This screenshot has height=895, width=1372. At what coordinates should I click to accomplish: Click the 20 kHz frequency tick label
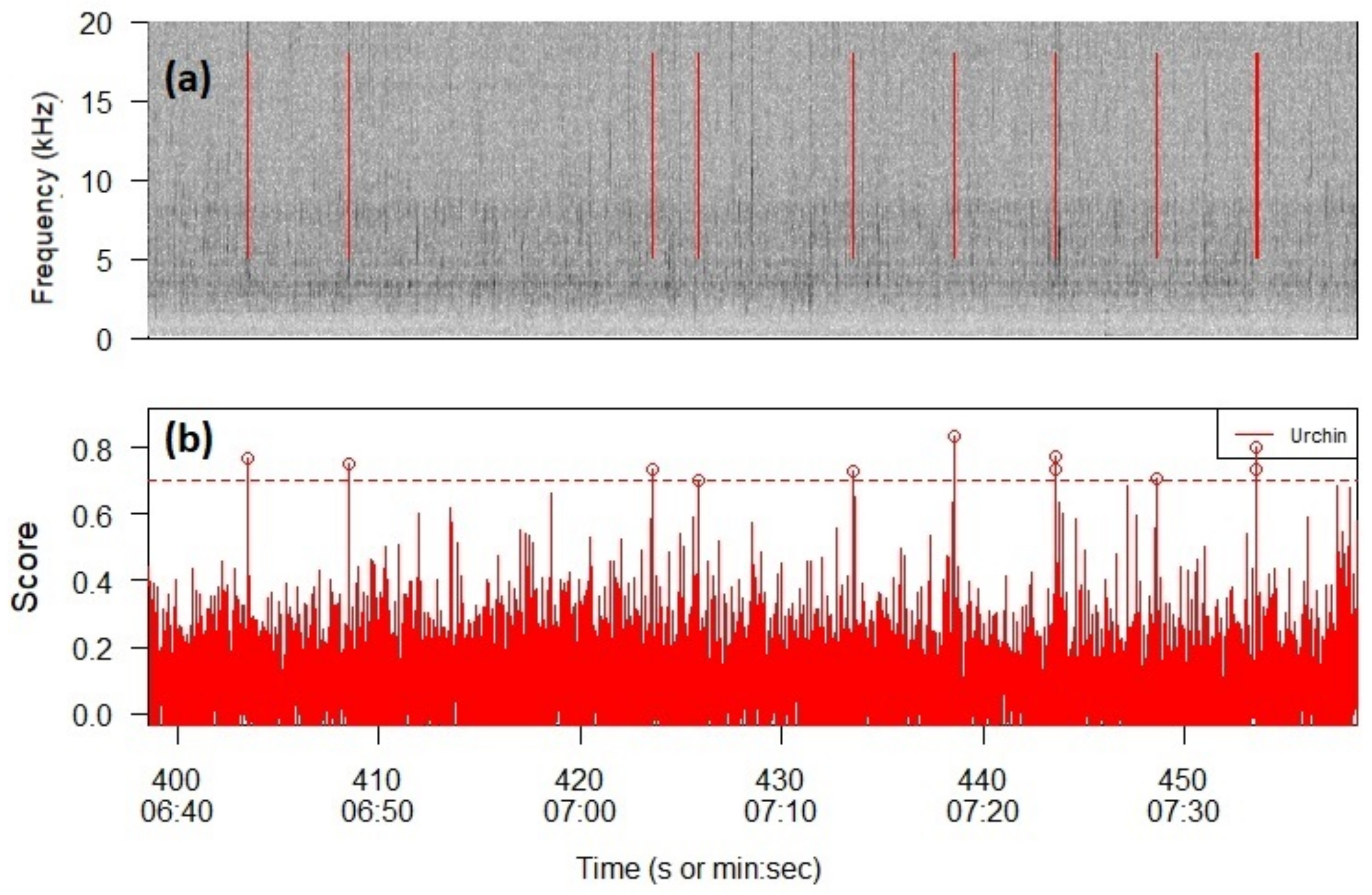95,24
